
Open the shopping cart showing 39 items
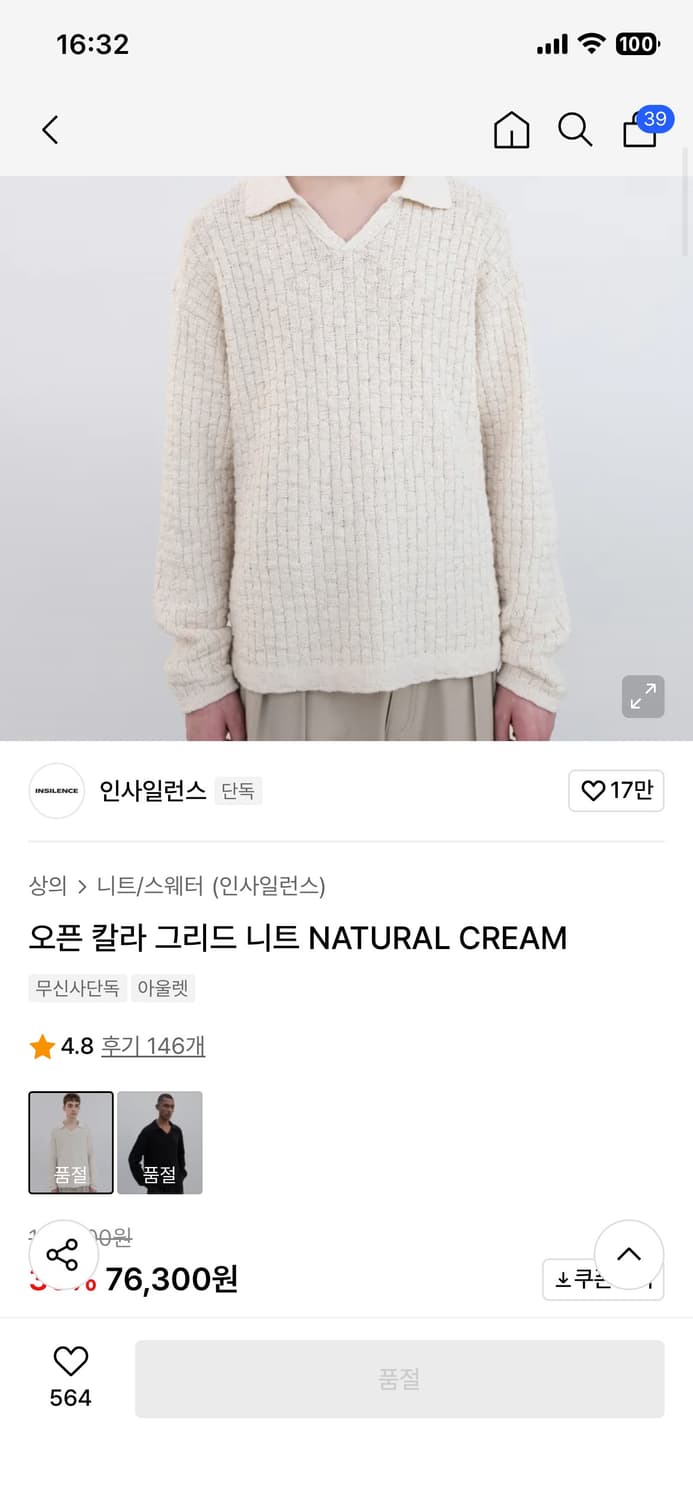pos(639,130)
